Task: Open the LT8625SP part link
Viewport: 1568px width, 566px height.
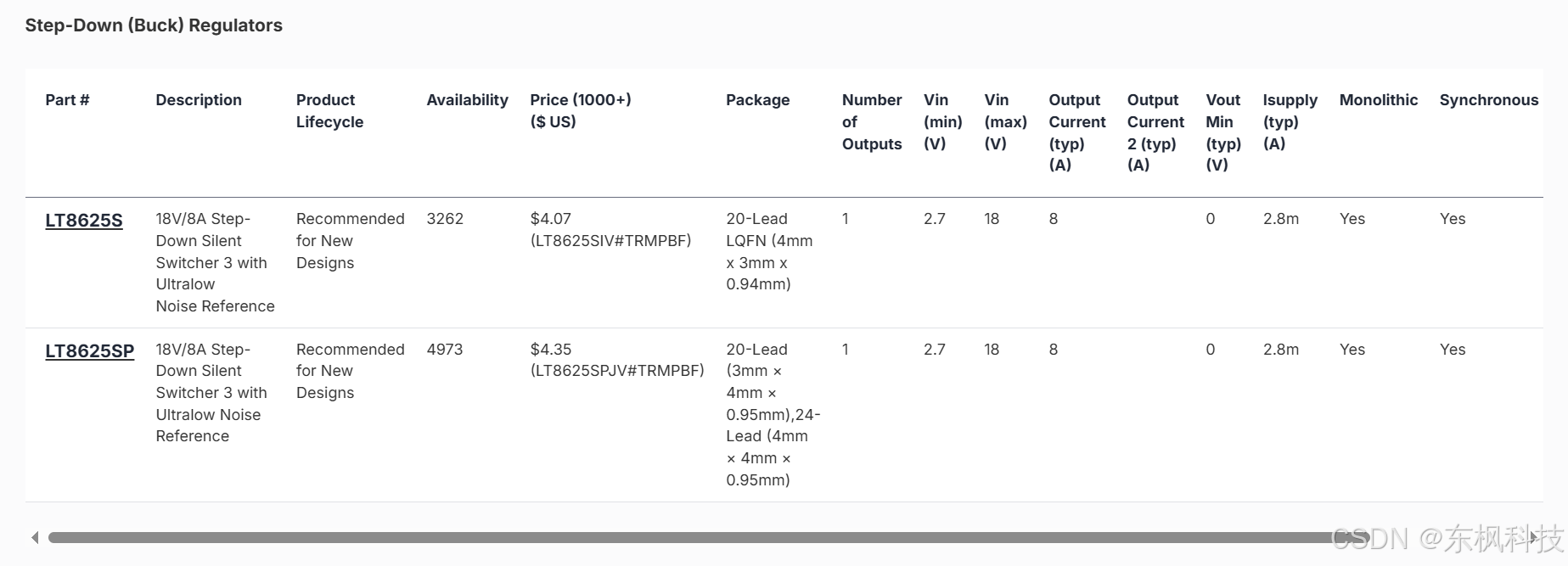Action: pos(90,351)
